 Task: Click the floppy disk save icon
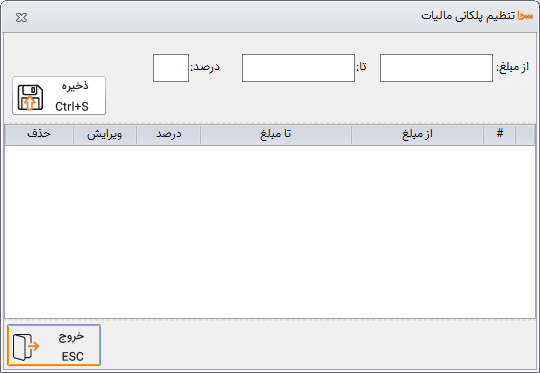coord(30,98)
